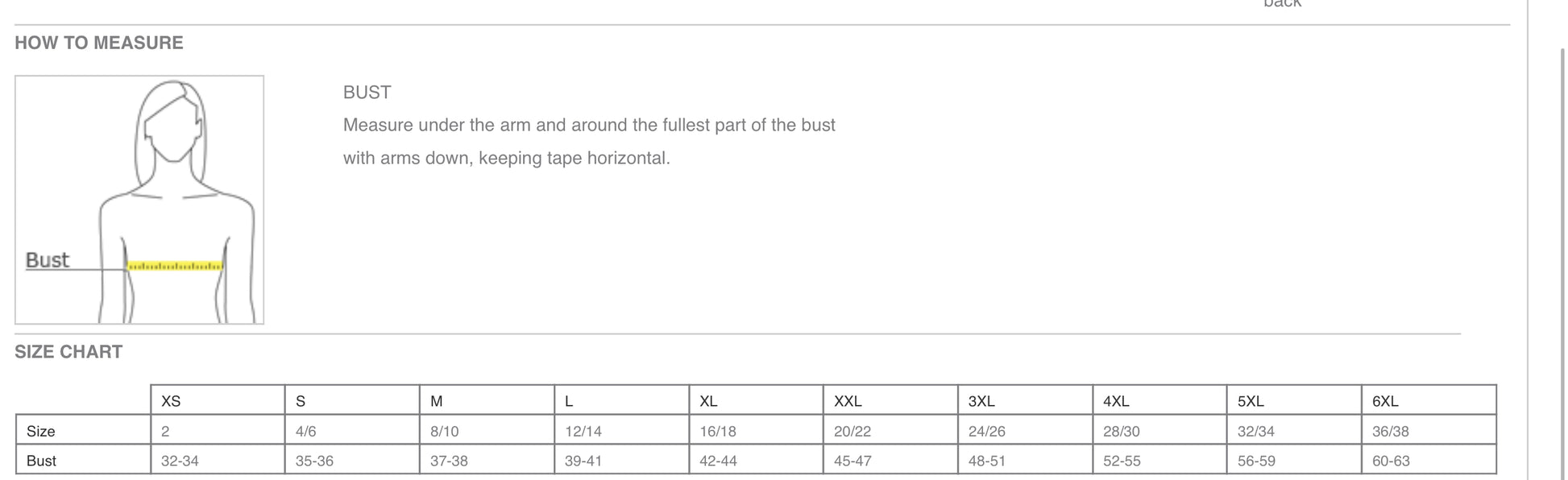The image size is (1568, 480).
Task: Select the 5XL column header
Action: pos(1251,401)
